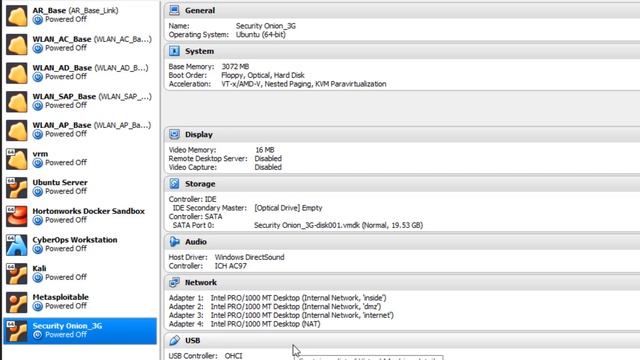
Task: Click the vrm VM icon
Action: (x=17, y=159)
